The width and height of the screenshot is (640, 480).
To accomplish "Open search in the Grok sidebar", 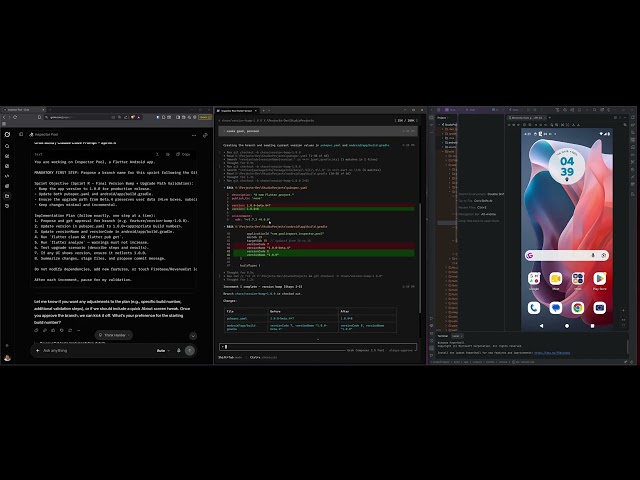I will point(7,146).
